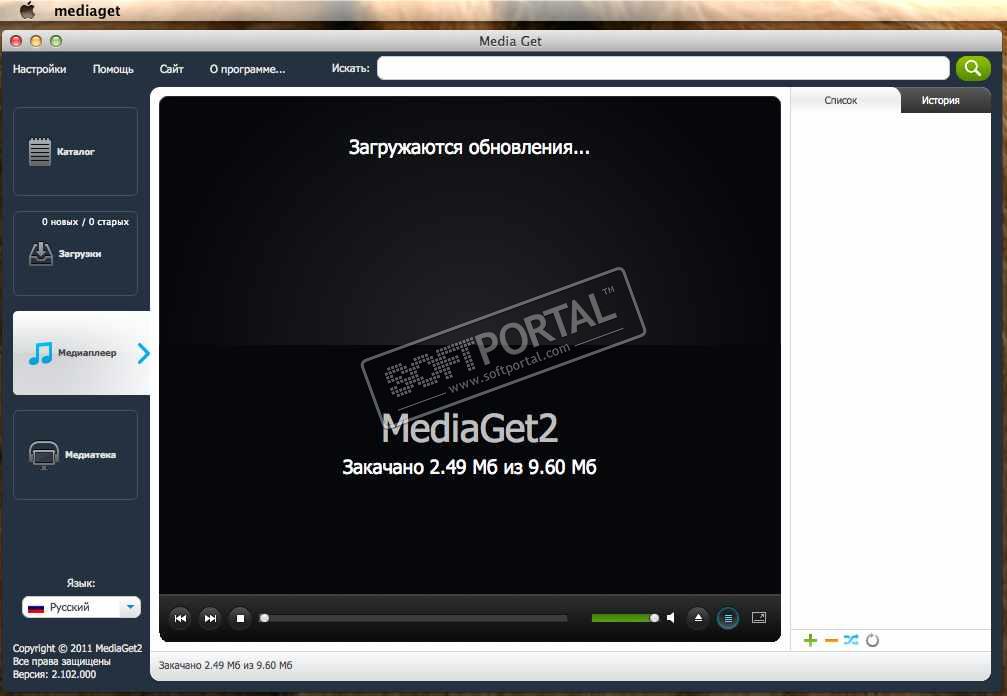Open the Сайт menu item
The height and width of the screenshot is (696, 1007).
pyautogui.click(x=171, y=69)
